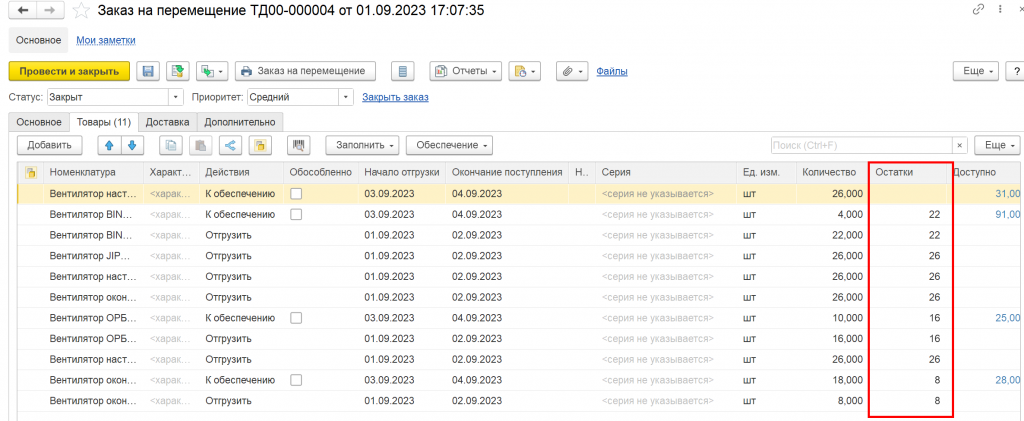Screen dimensions: 1024x421
Task: Click the Действия column header
Action: pyautogui.click(x=241, y=172)
